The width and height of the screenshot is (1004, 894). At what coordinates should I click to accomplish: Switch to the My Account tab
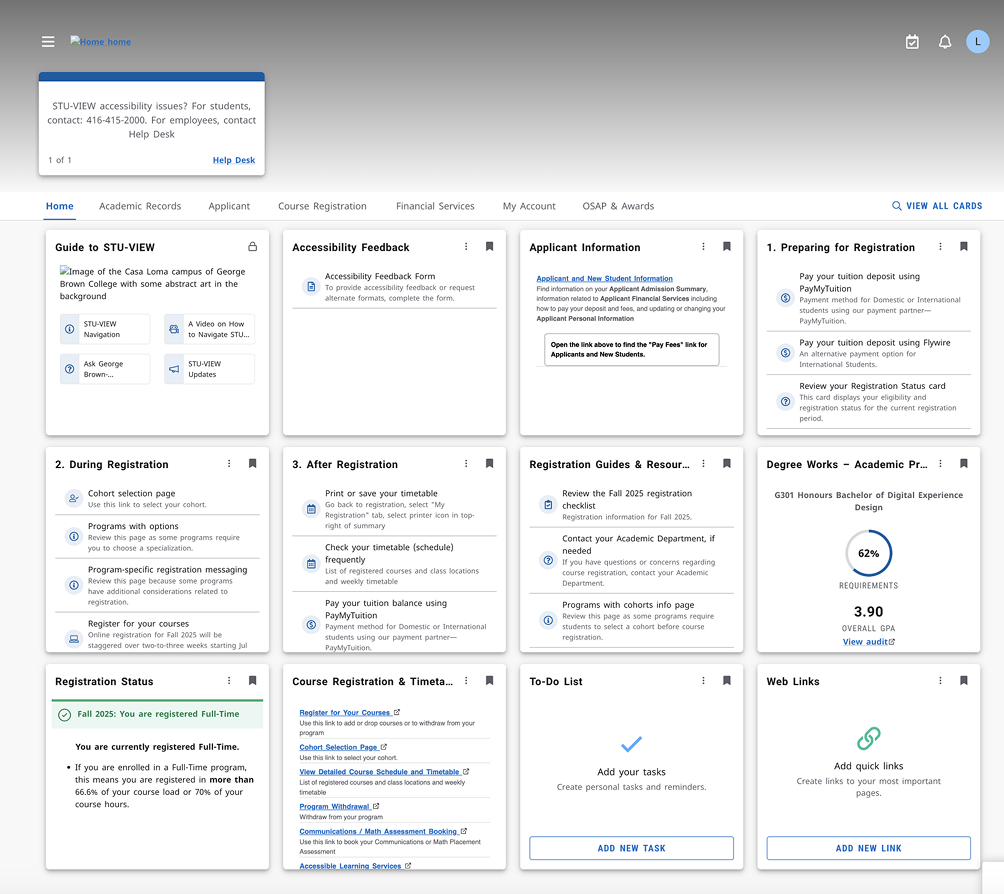pos(529,206)
